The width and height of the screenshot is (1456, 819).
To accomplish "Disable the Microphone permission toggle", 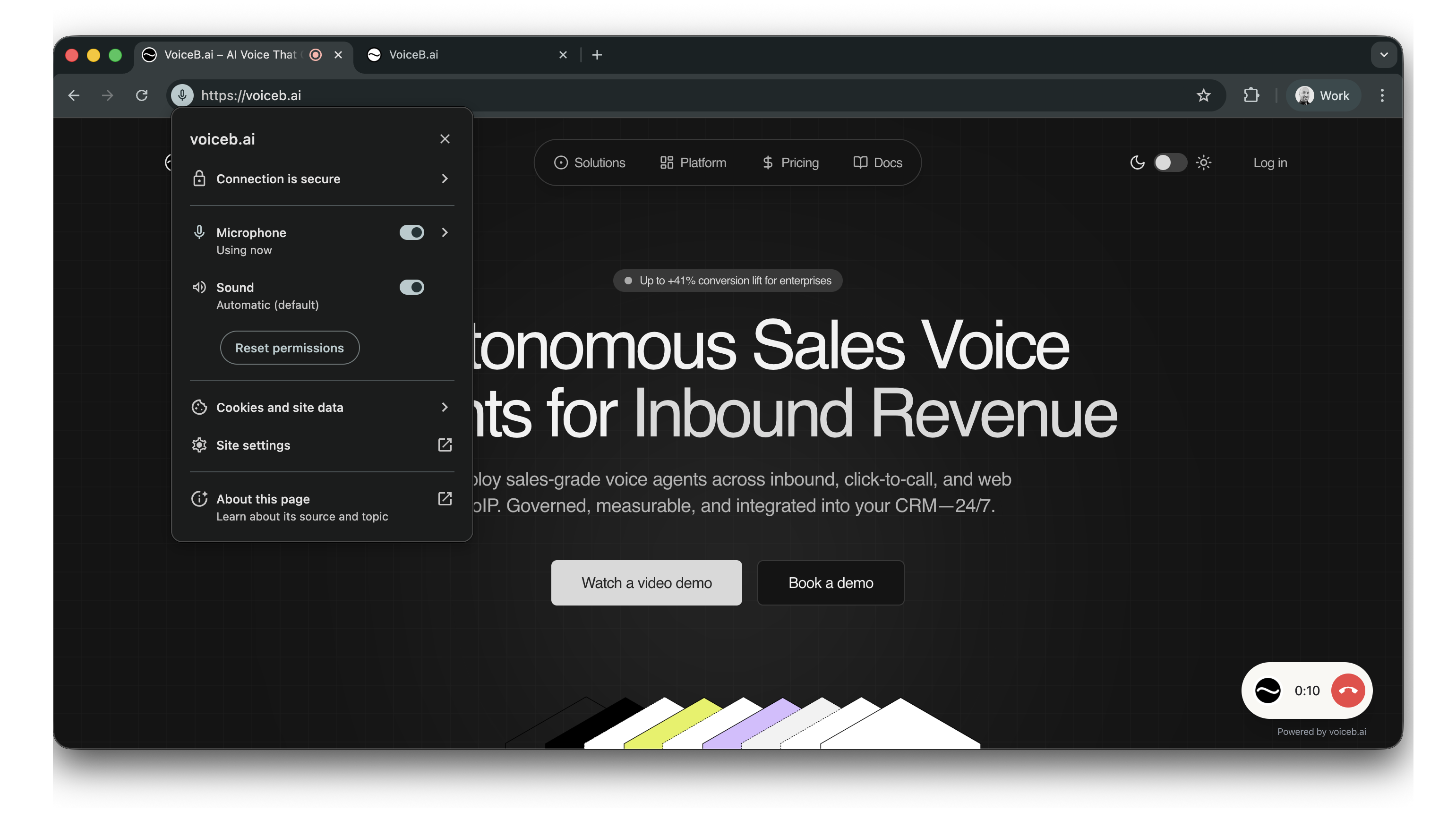I will (x=411, y=232).
